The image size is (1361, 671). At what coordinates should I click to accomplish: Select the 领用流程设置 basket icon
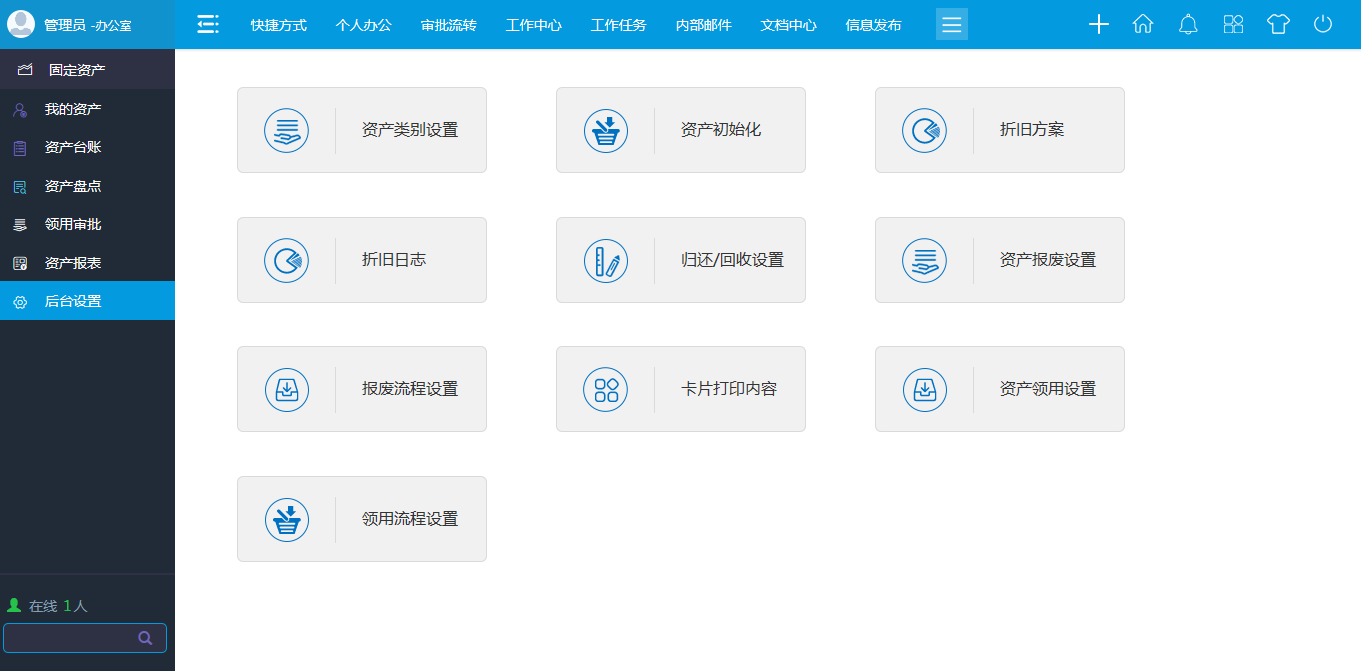pyautogui.click(x=287, y=518)
